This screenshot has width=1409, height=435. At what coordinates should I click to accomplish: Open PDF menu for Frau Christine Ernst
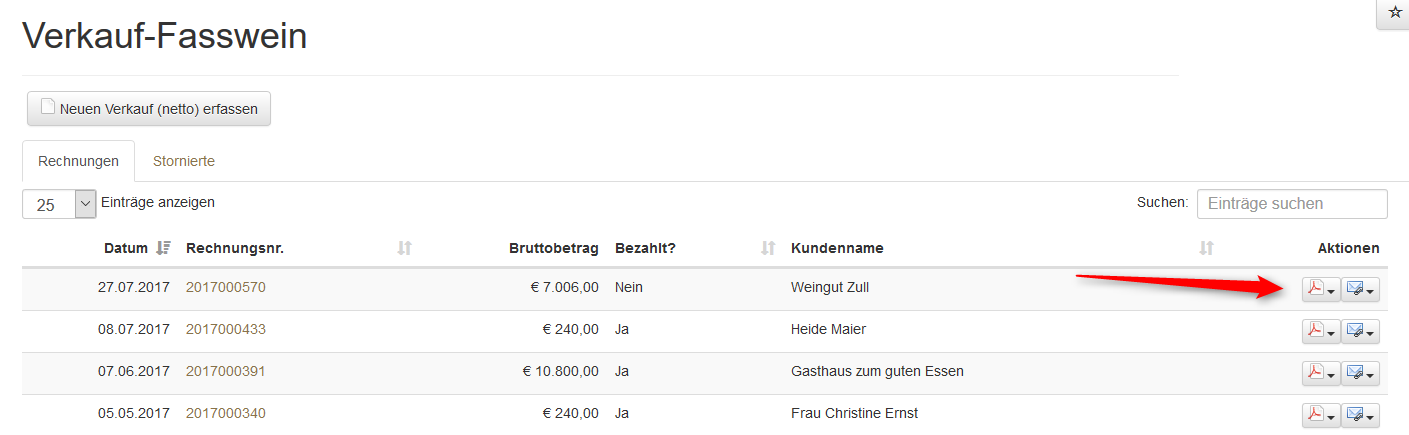tap(1320, 415)
